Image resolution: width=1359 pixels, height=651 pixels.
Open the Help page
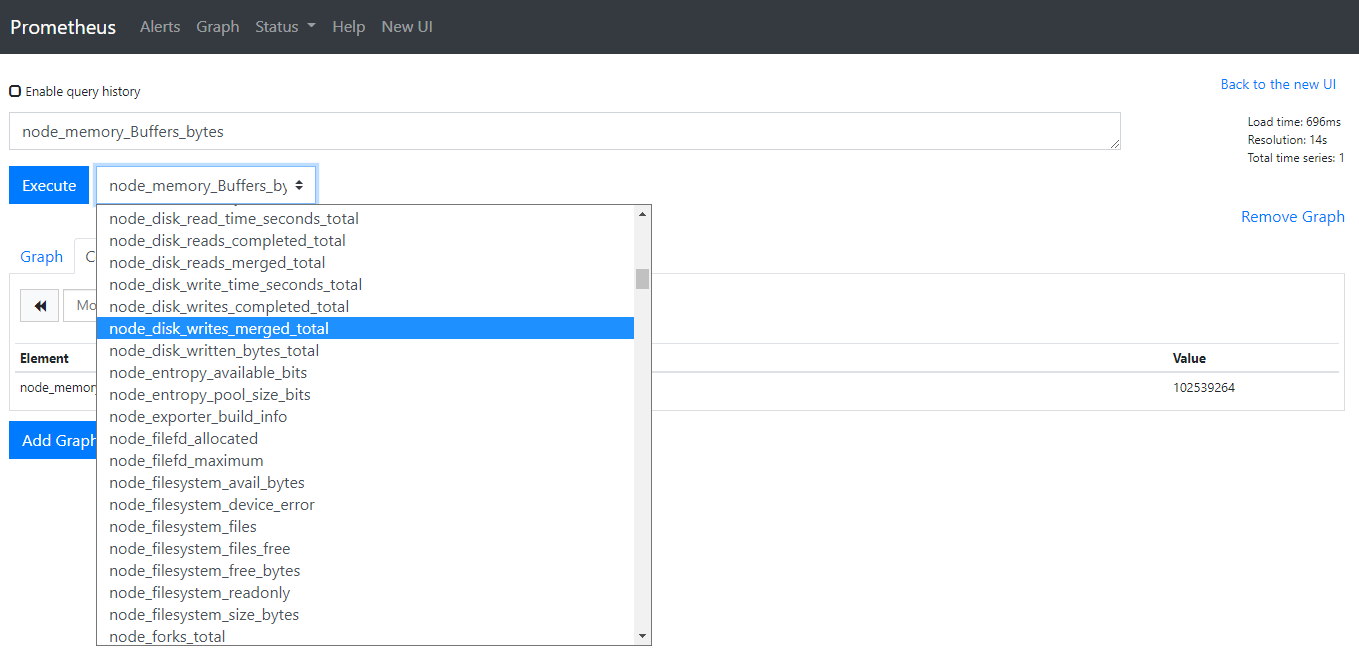(348, 27)
